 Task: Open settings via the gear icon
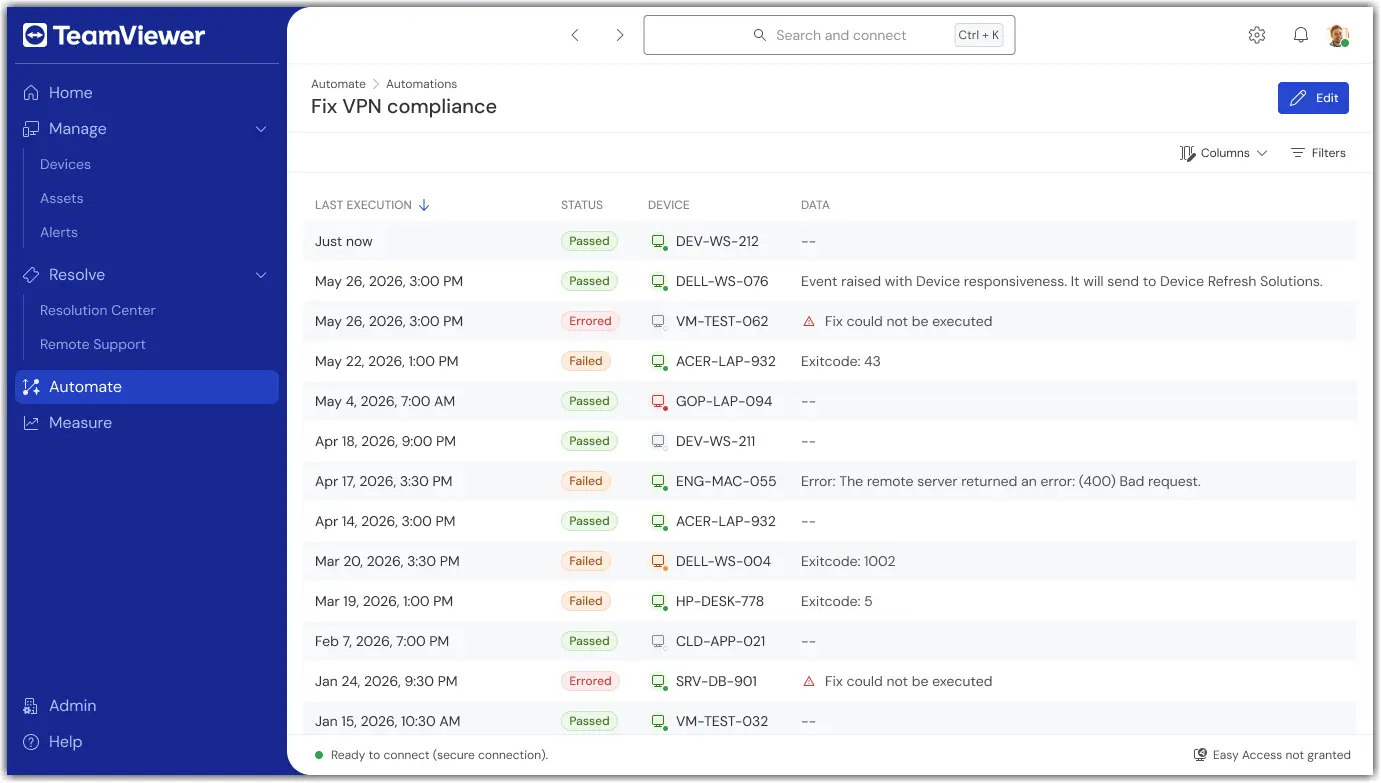(x=1257, y=35)
